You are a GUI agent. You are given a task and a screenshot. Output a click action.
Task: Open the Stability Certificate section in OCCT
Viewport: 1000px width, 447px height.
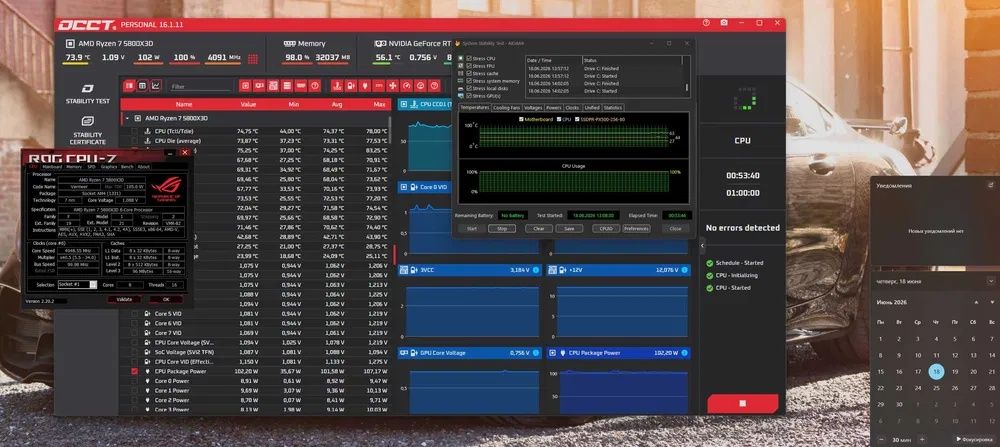(x=87, y=131)
